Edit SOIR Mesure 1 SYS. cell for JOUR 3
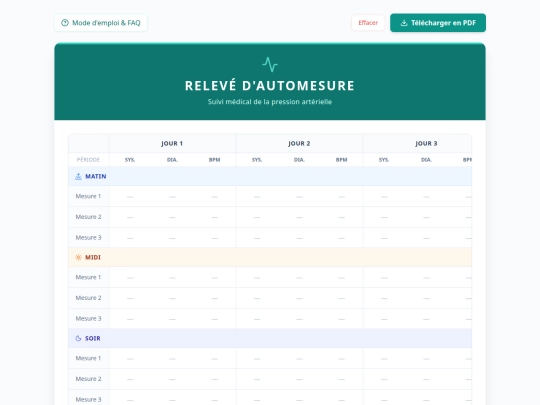The image size is (540, 405). click(384, 359)
